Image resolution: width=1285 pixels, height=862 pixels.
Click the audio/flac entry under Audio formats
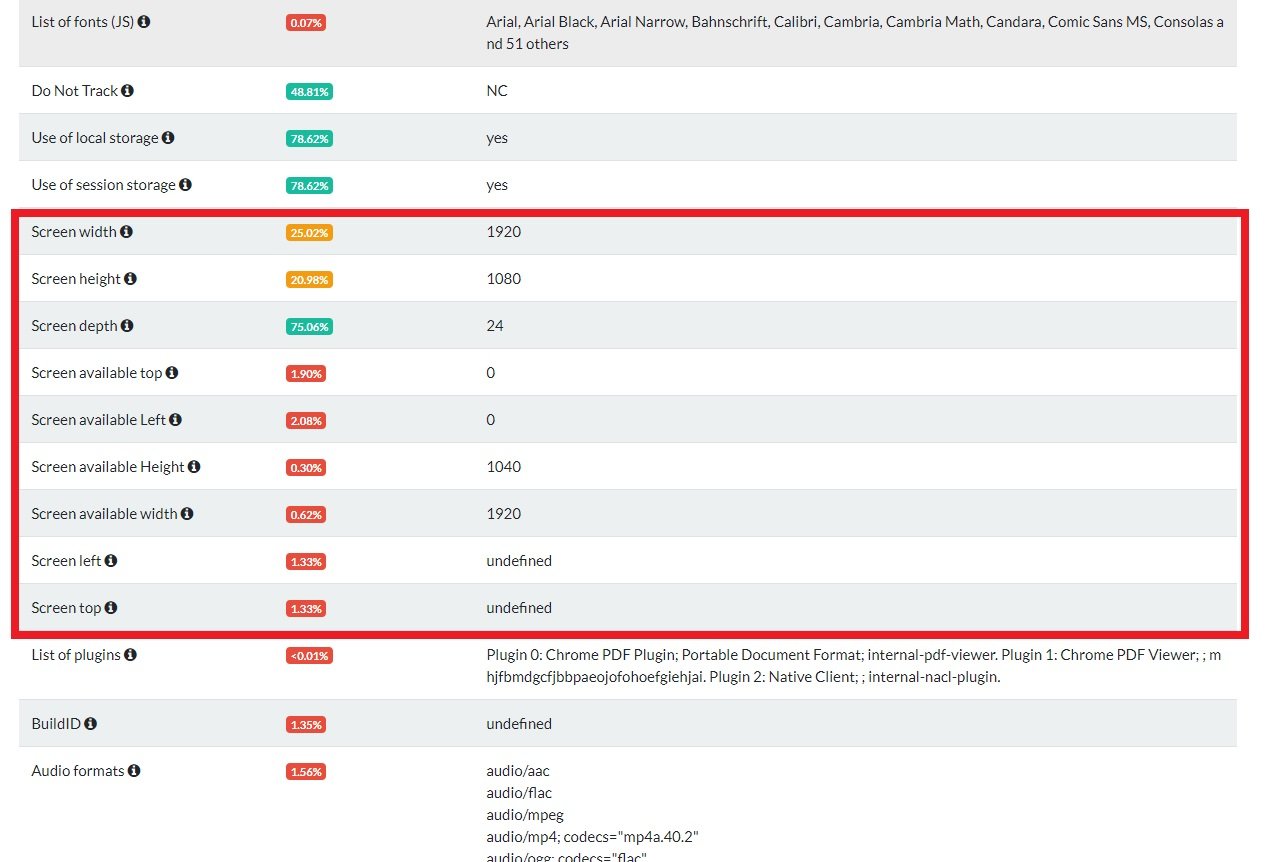pos(519,793)
